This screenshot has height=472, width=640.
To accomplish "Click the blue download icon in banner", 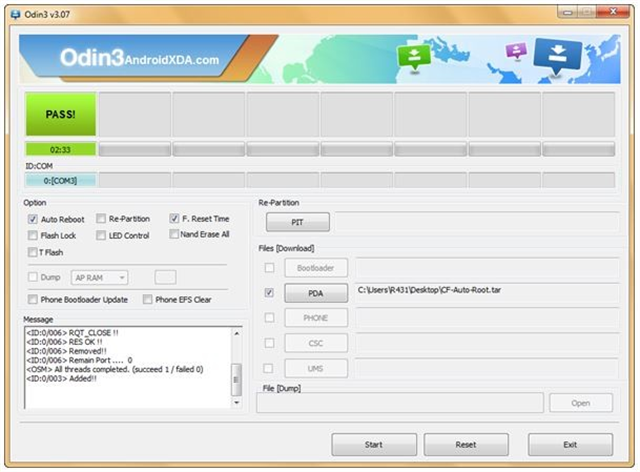I will [x=557, y=55].
